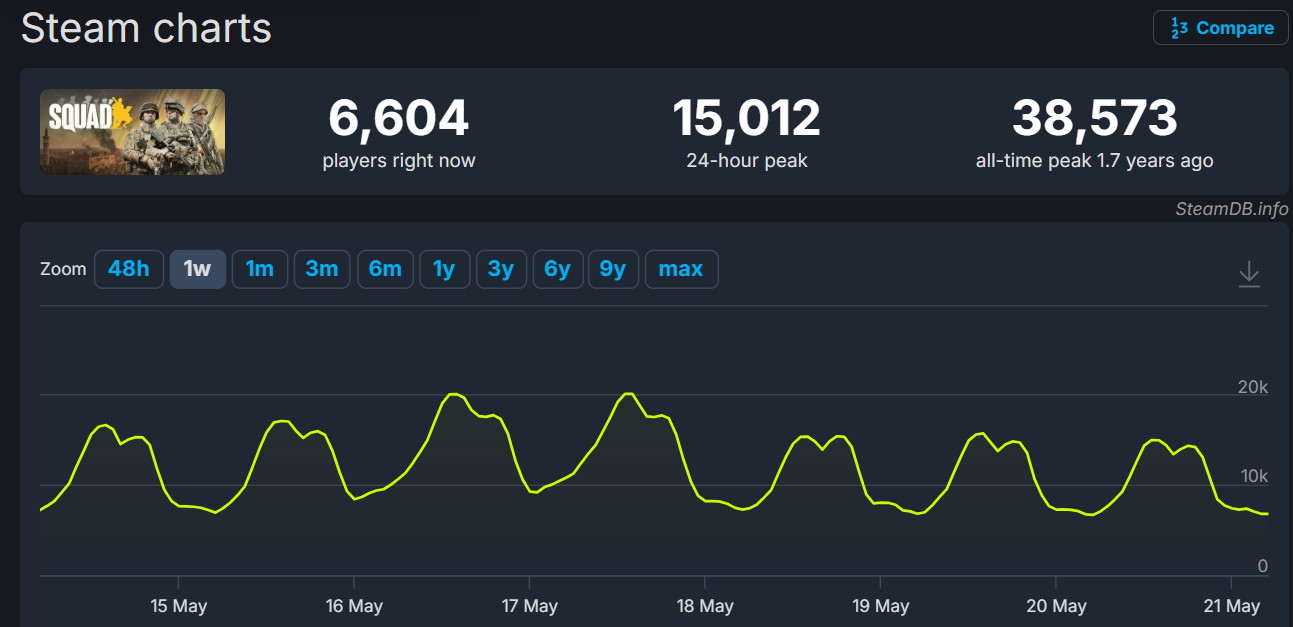1293x627 pixels.
Task: Pick the 9y zoom range
Action: (613, 269)
